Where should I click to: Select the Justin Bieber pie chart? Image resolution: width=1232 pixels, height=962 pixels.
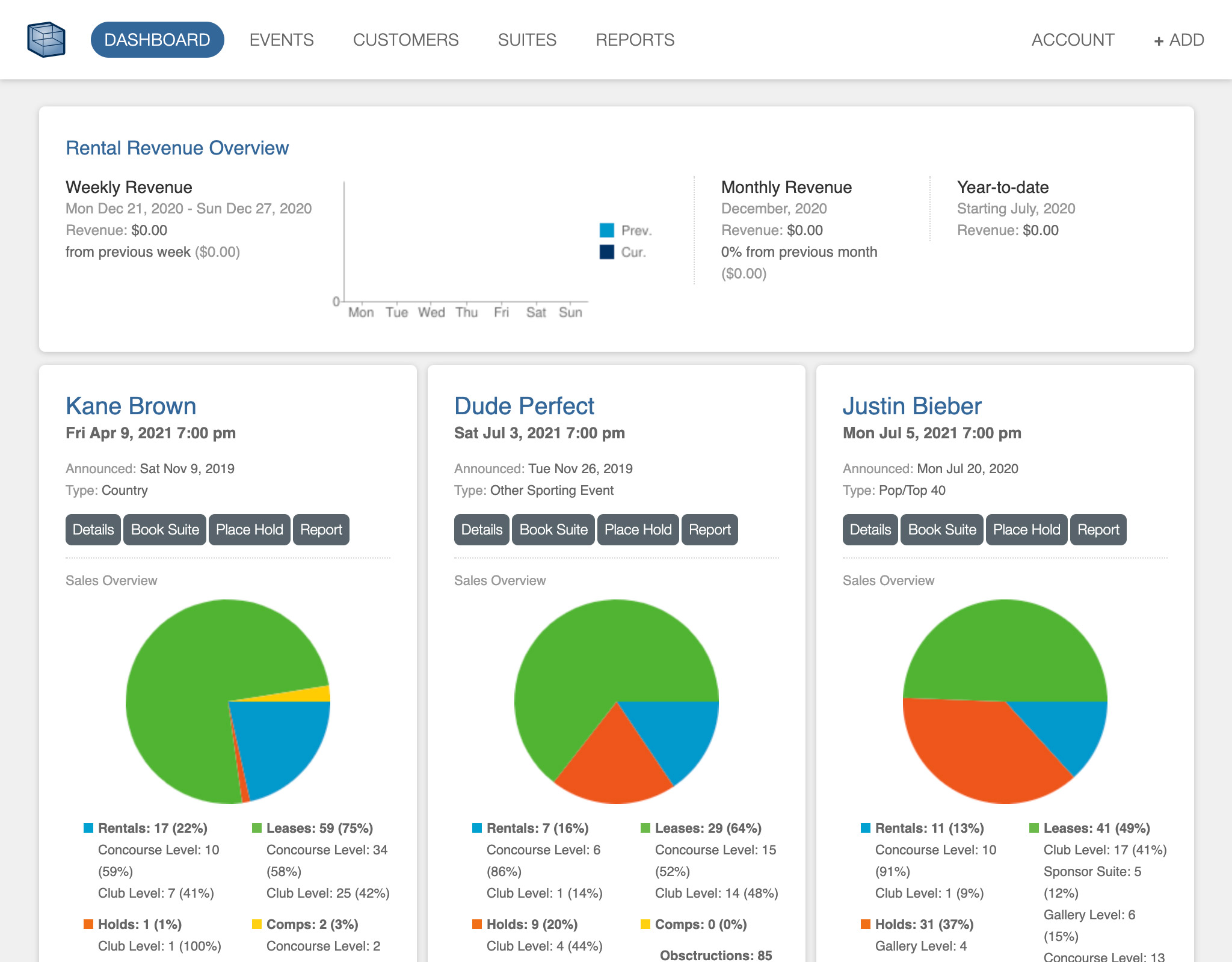pos(1005,702)
